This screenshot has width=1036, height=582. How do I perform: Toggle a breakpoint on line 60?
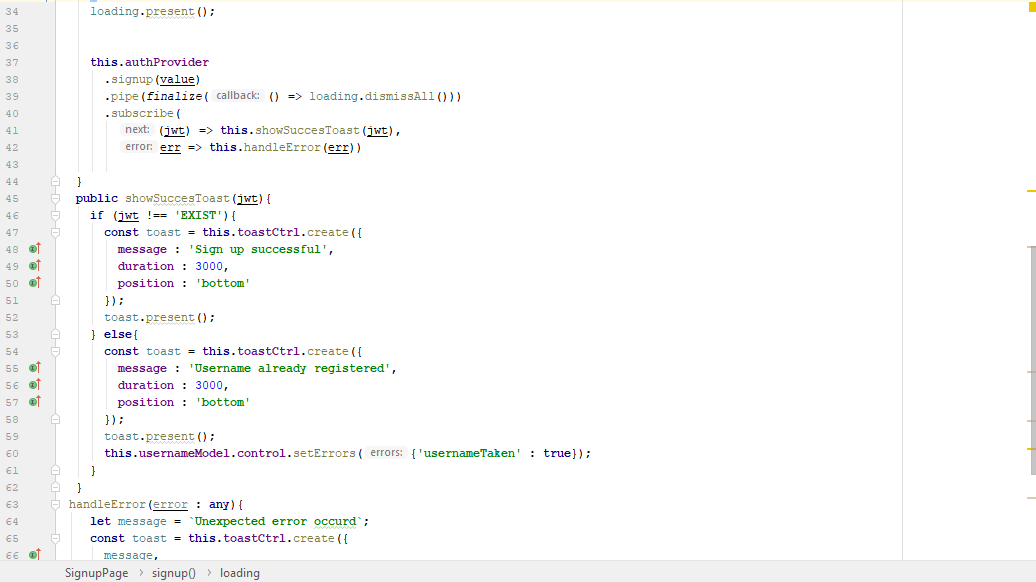point(42,453)
